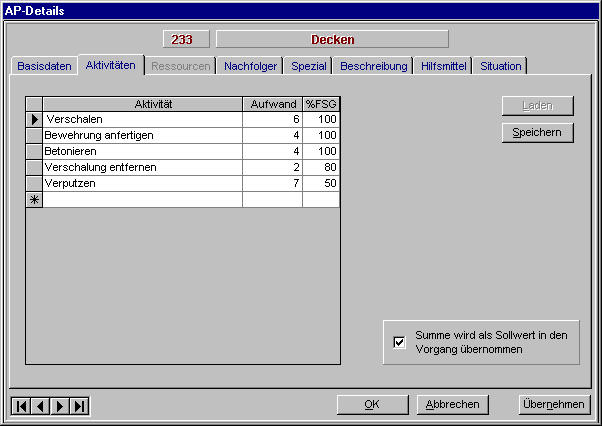The width and height of the screenshot is (602, 426).
Task: Open the Spezial tab
Action: coord(309,66)
